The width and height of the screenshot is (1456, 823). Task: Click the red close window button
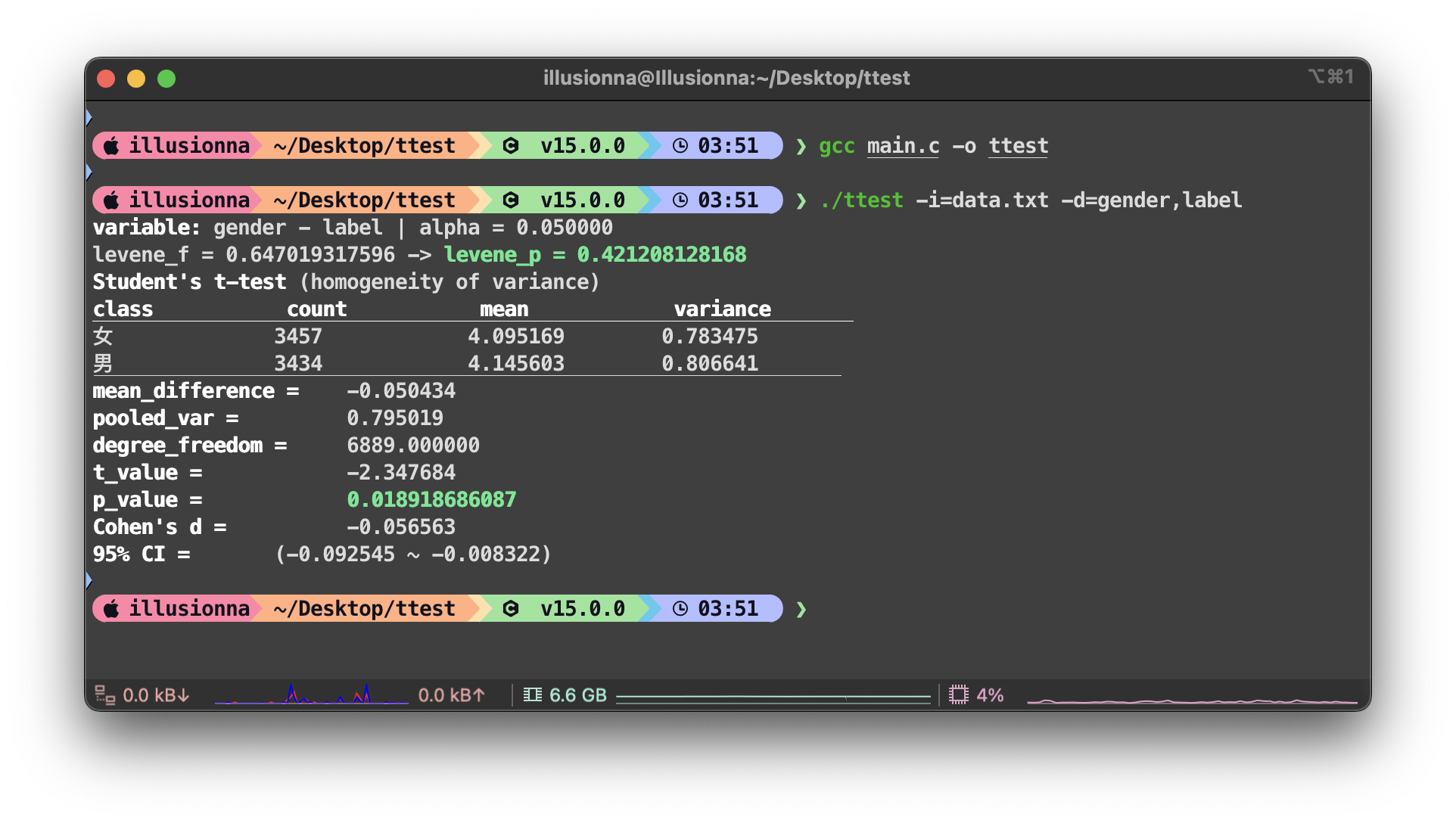[106, 79]
